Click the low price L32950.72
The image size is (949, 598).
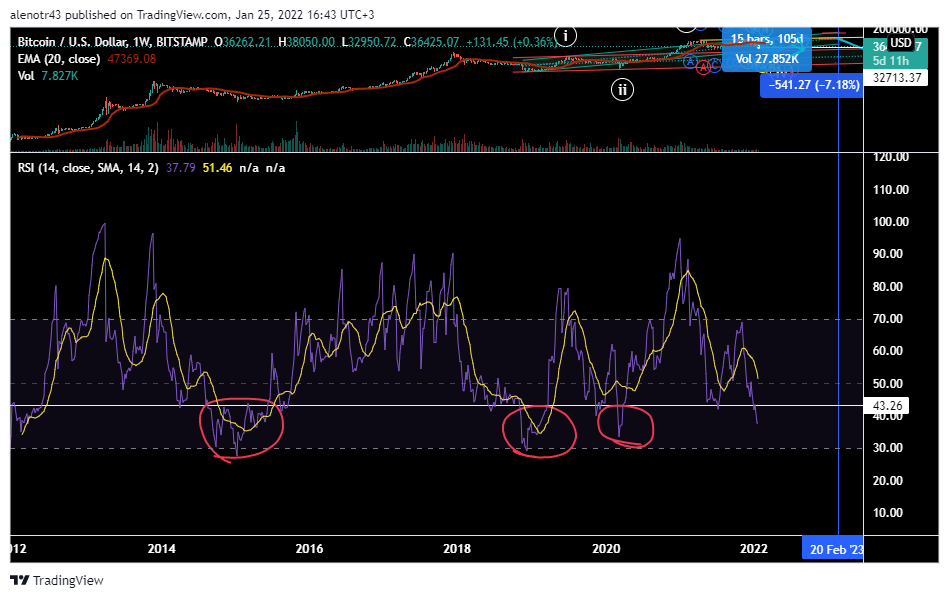(x=369, y=42)
